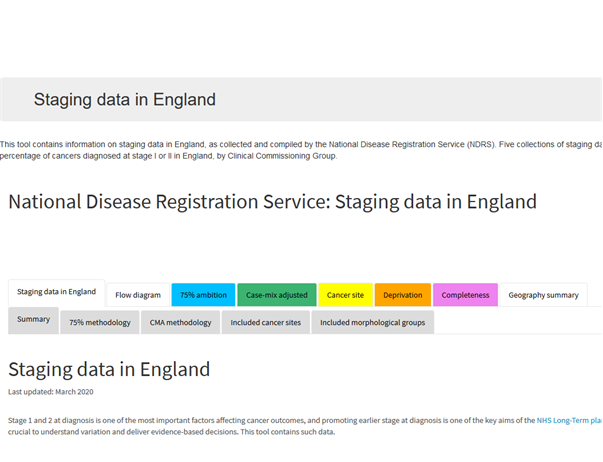Click the Last updated March 2020 text
The width and height of the screenshot is (603, 462).
[51, 392]
